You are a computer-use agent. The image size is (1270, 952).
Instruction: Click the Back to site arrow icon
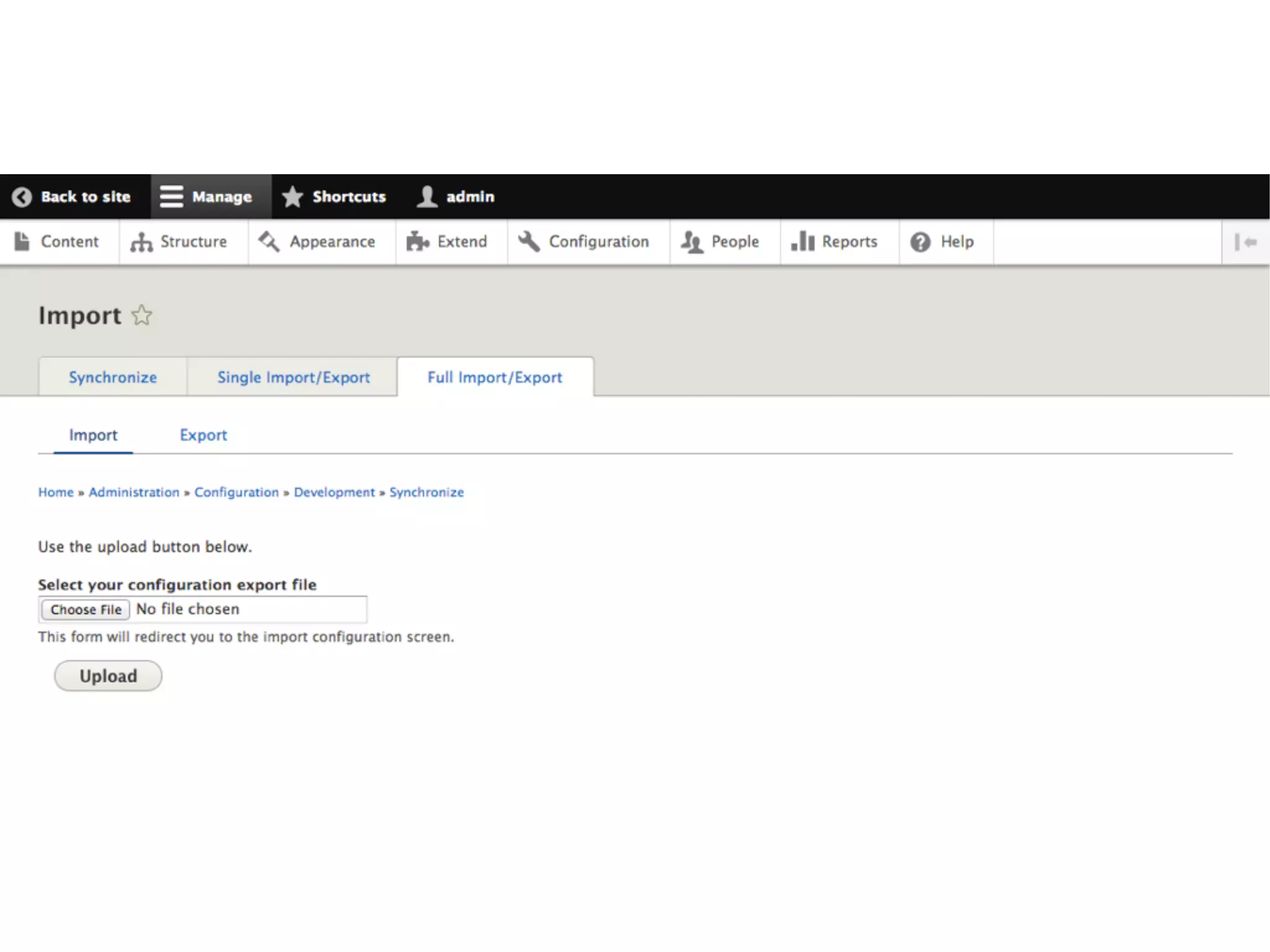point(22,196)
